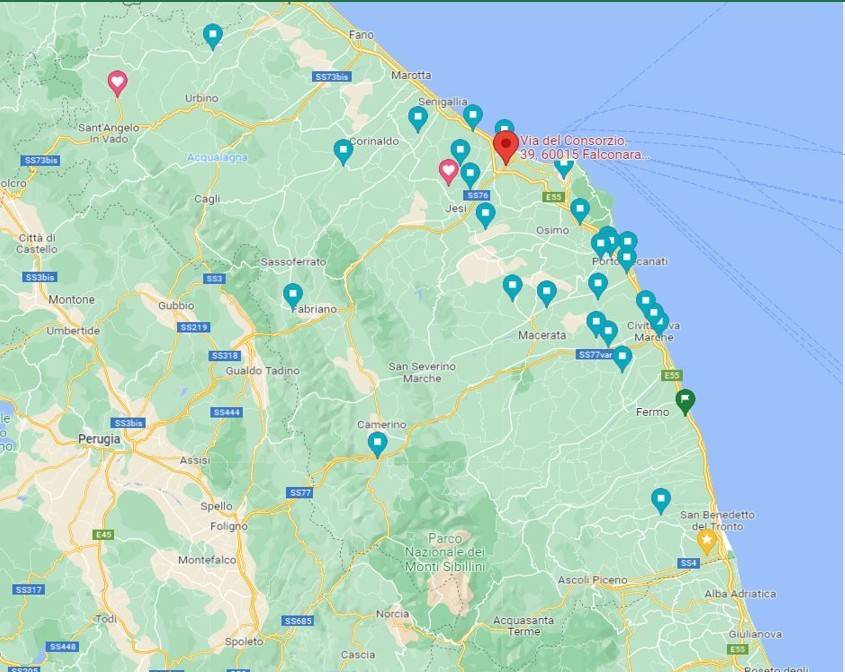Click the SS73bis road shield near Marotta
845x672 pixels.
coord(331,77)
